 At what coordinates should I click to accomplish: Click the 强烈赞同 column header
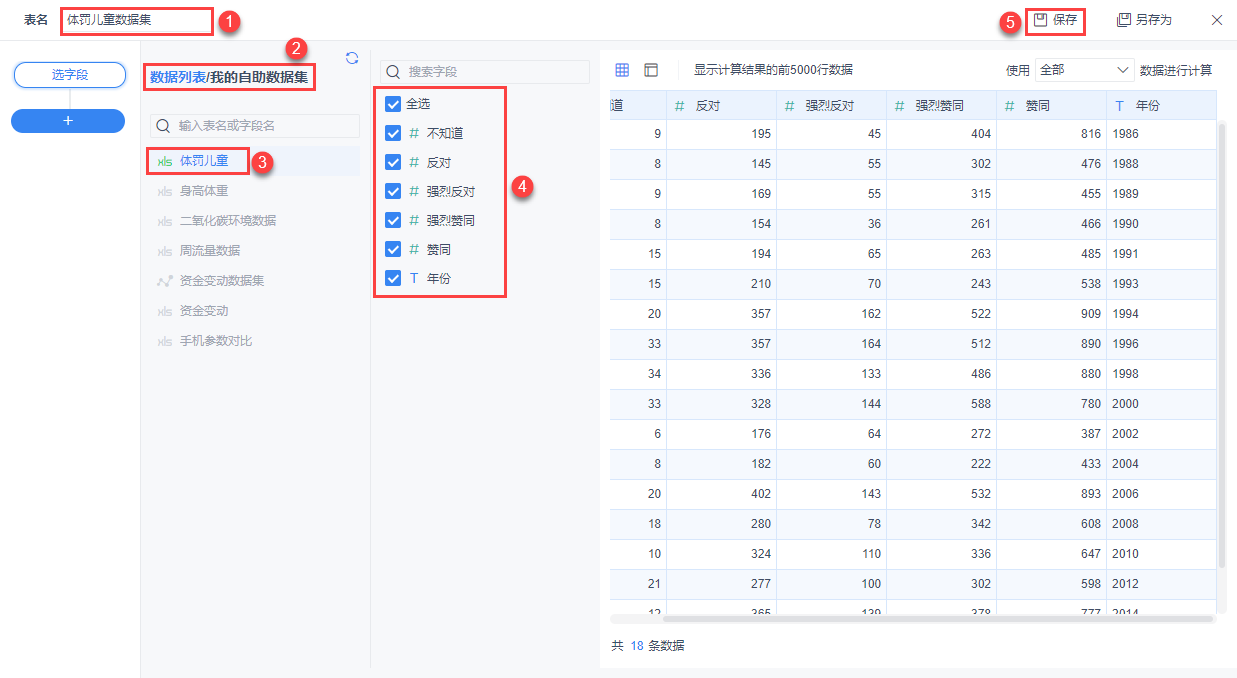(x=941, y=105)
